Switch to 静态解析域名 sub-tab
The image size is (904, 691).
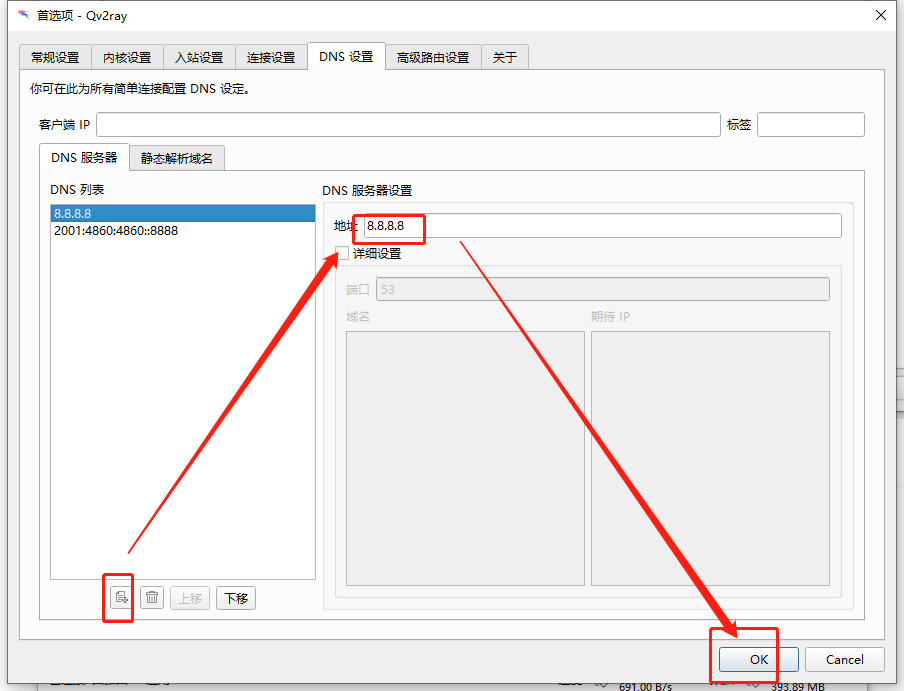point(177,158)
